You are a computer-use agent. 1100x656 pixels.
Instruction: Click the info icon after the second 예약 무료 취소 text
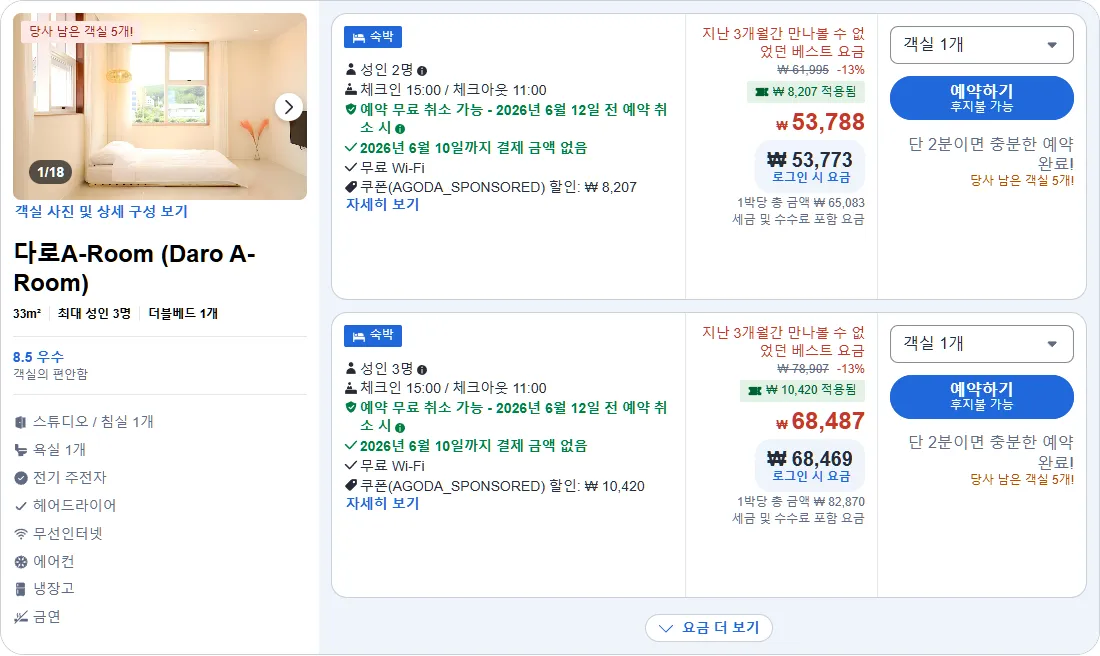400,428
